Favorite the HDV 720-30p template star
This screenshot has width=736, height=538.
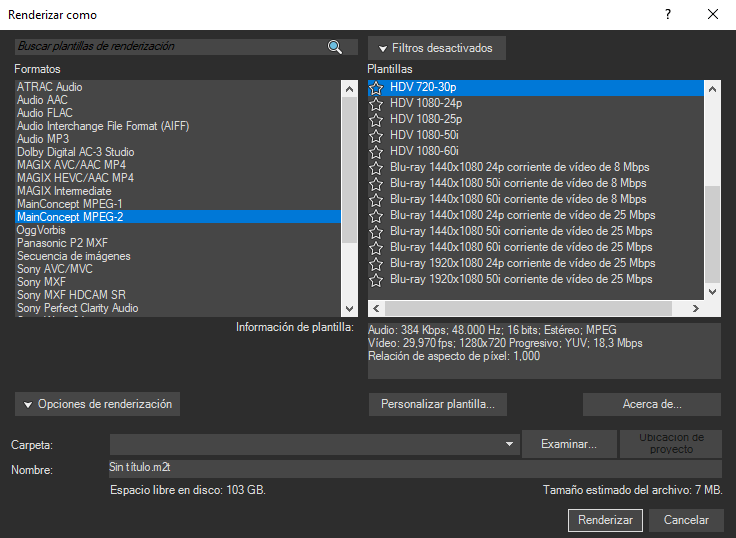tap(376, 88)
